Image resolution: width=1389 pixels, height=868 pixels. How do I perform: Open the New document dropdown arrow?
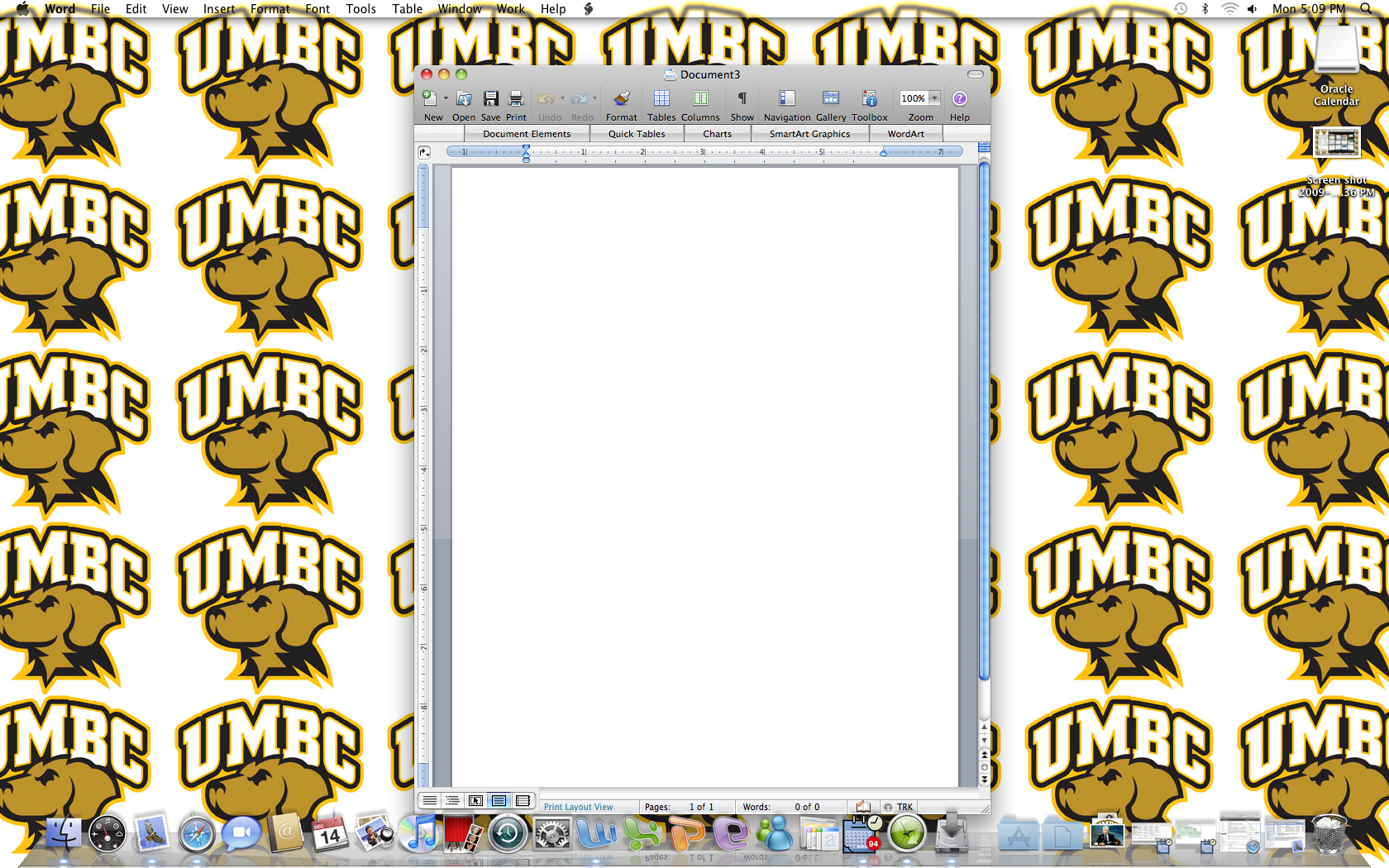446,98
